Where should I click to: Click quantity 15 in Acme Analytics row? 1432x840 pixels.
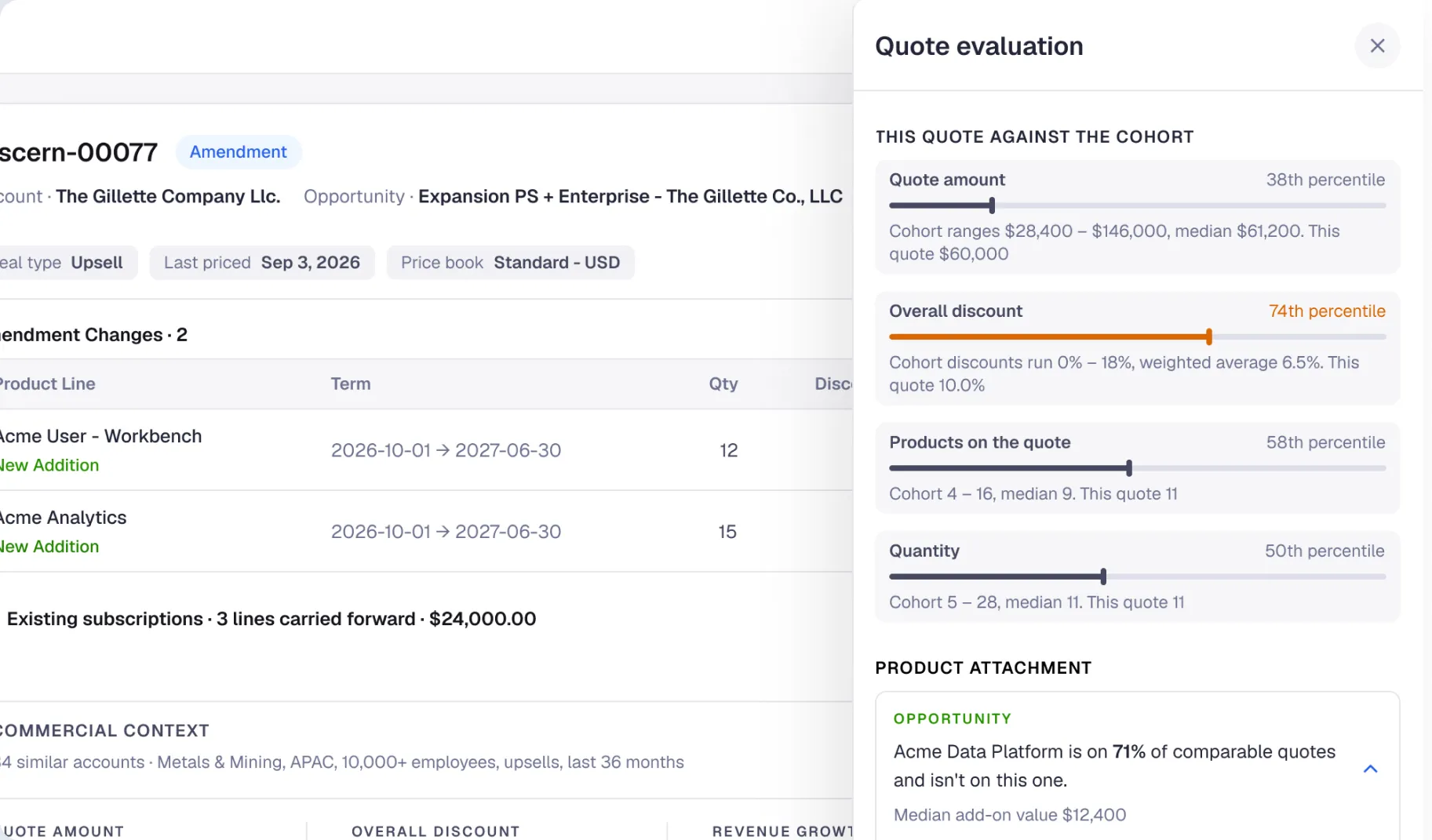727,532
